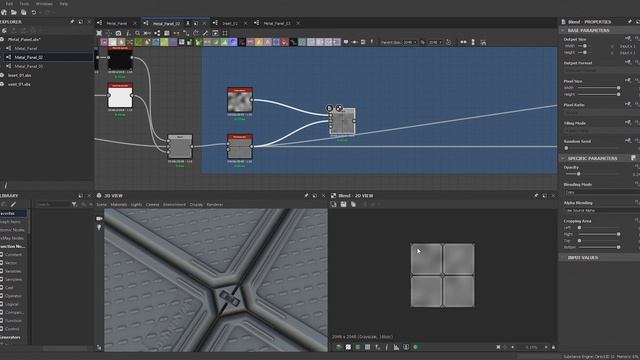The width and height of the screenshot is (640, 360).
Task: Click the refresh icon in the Explorer toolbar
Action: tap(4, 31)
